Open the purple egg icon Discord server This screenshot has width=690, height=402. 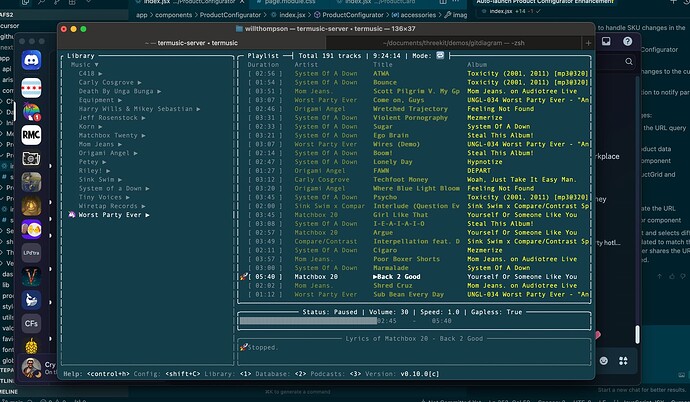point(31,230)
